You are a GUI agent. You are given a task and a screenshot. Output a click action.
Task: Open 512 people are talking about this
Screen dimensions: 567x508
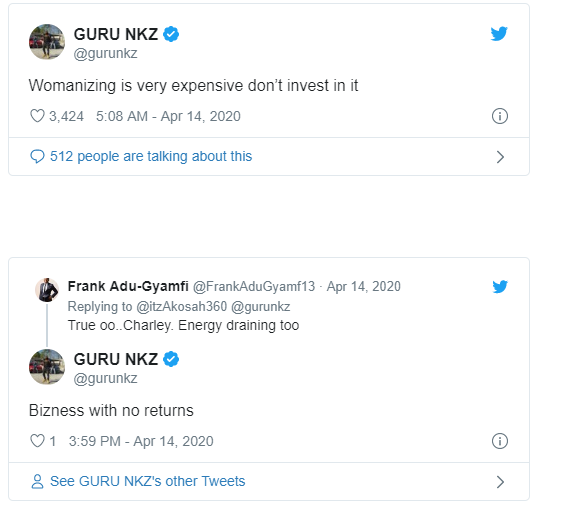click(151, 156)
